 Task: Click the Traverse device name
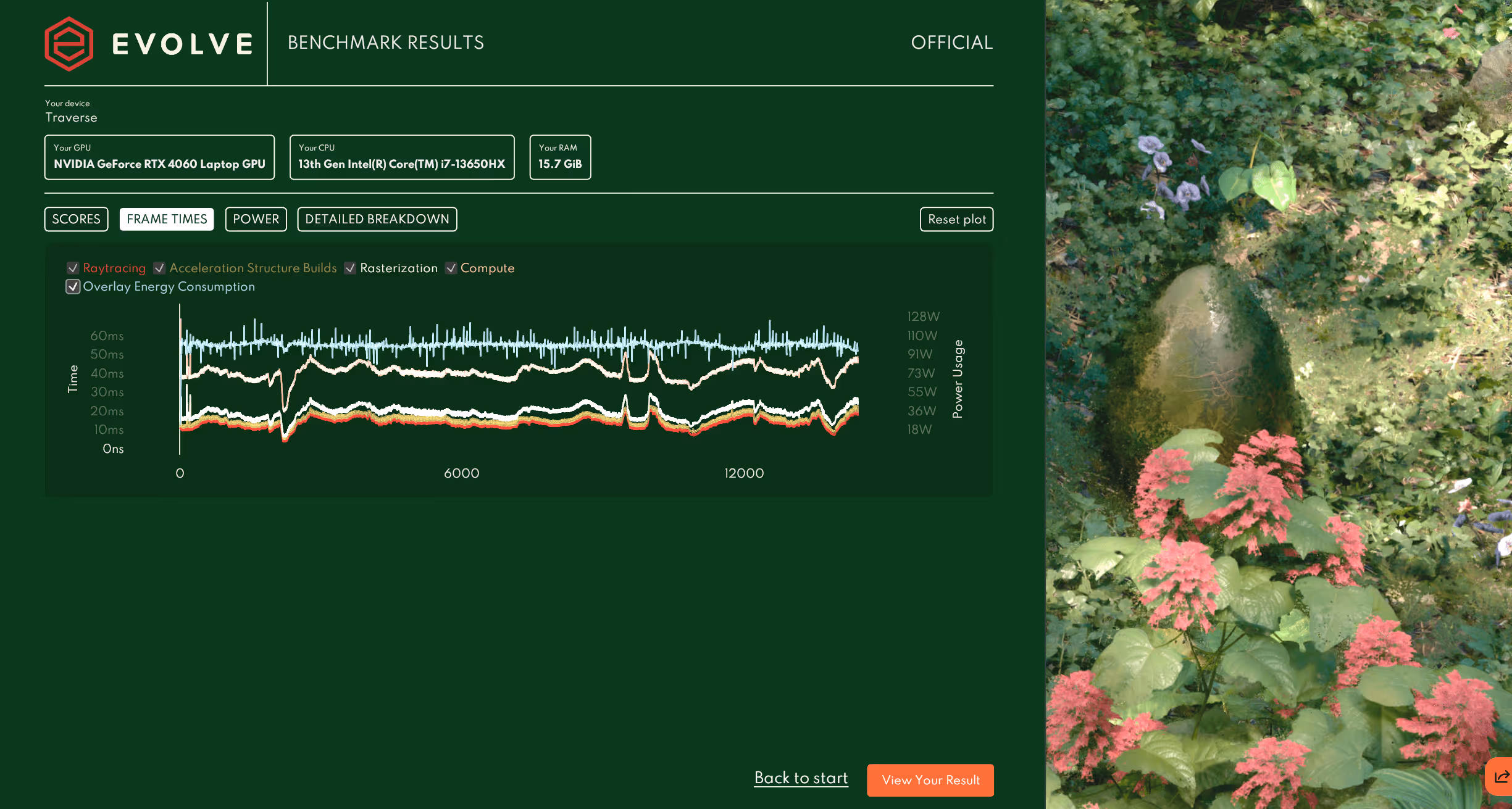click(71, 118)
